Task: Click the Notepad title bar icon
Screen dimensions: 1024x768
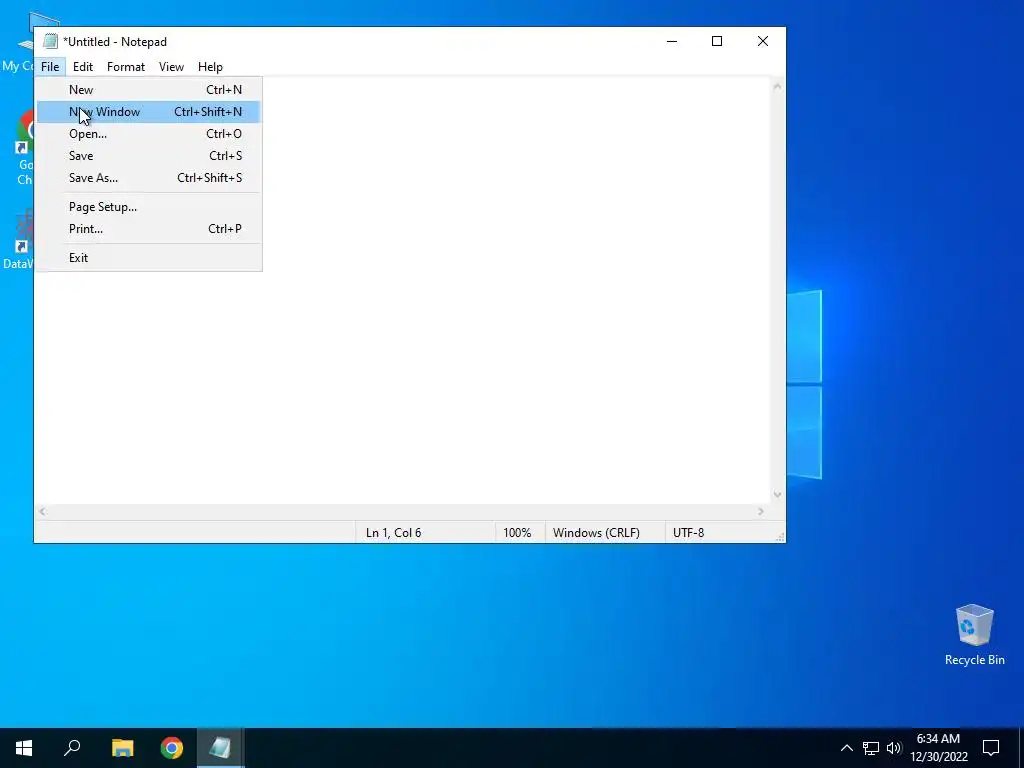Action: tap(50, 42)
